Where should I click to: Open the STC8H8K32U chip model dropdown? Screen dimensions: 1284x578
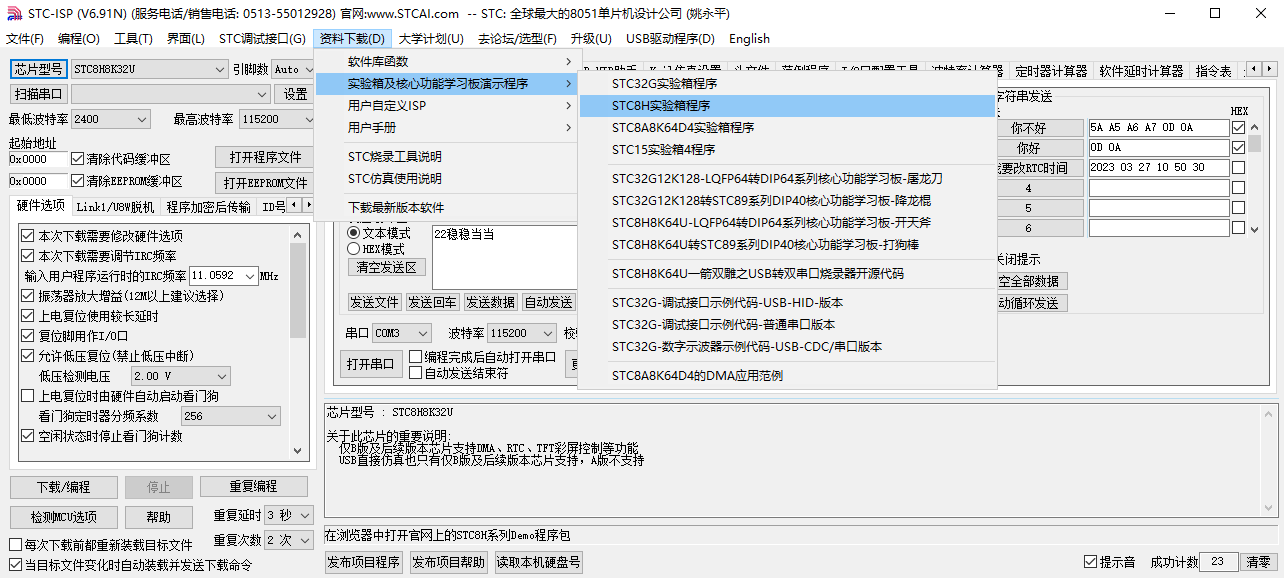(150, 69)
